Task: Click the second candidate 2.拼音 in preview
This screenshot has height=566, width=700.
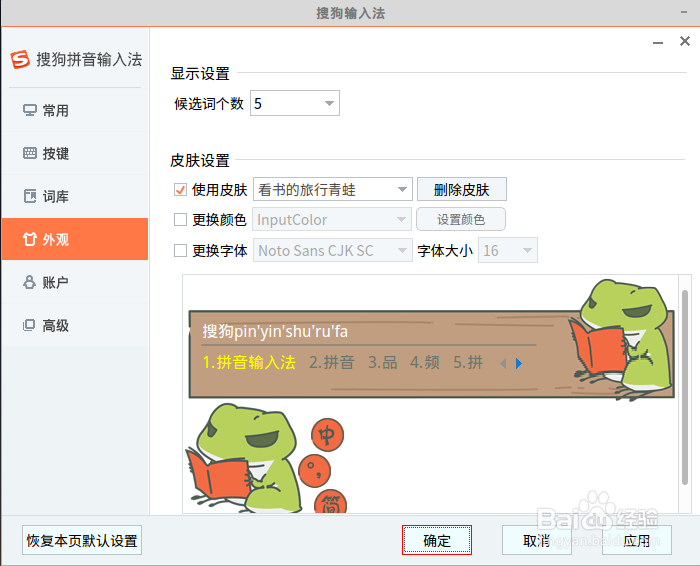Action: pyautogui.click(x=332, y=362)
